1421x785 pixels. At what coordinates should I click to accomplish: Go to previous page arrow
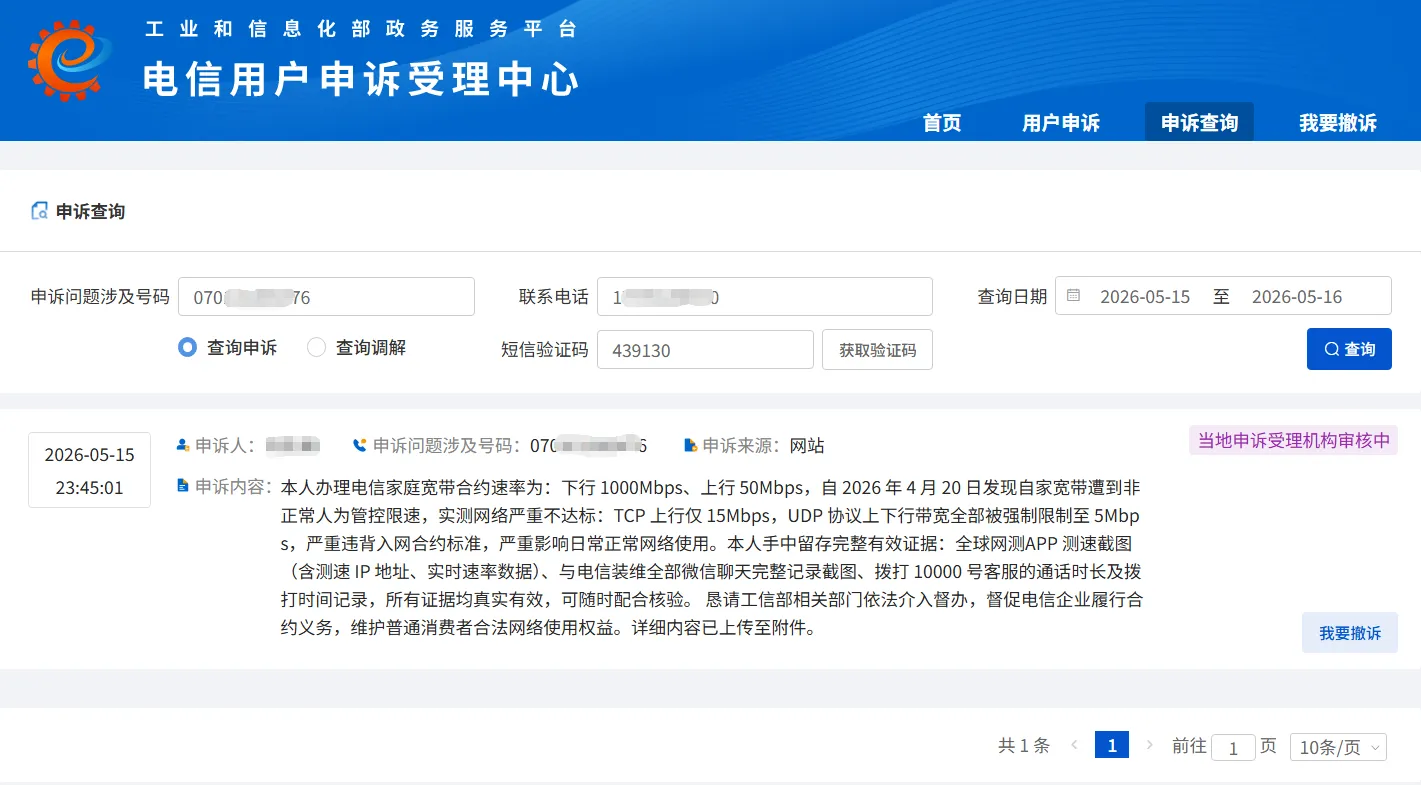tap(1074, 745)
